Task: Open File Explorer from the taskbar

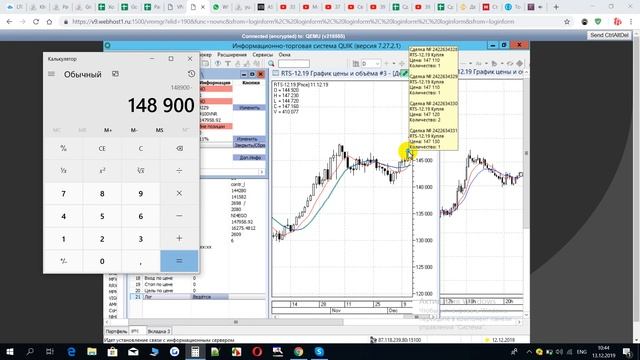Action: [92, 351]
